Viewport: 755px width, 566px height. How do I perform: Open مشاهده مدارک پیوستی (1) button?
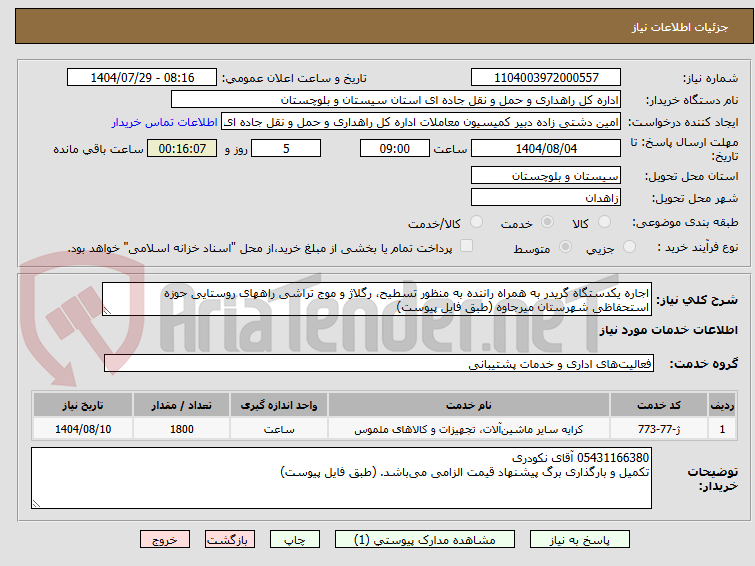(x=425, y=540)
